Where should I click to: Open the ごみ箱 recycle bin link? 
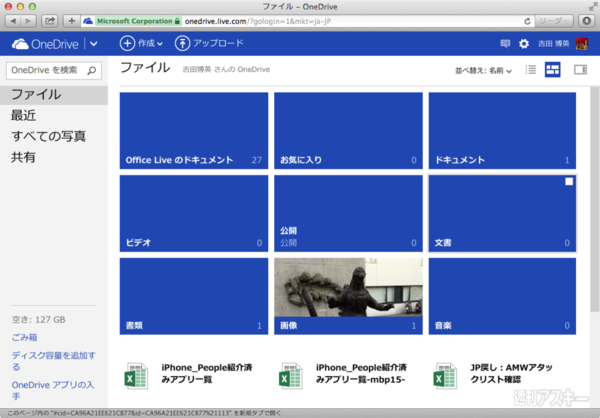pos(24,337)
